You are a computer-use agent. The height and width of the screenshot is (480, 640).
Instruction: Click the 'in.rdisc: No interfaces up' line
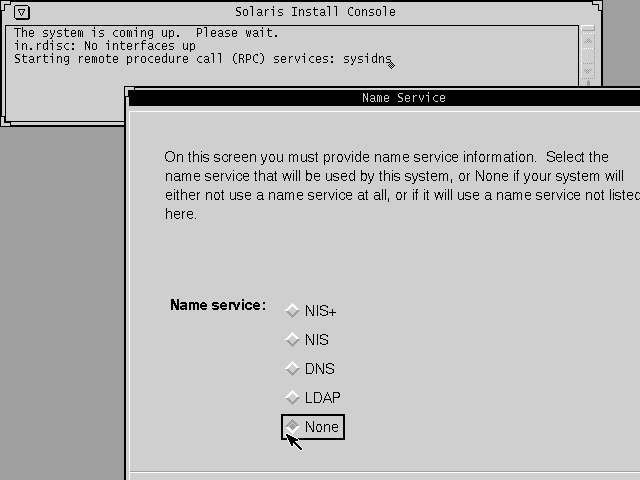pos(105,46)
